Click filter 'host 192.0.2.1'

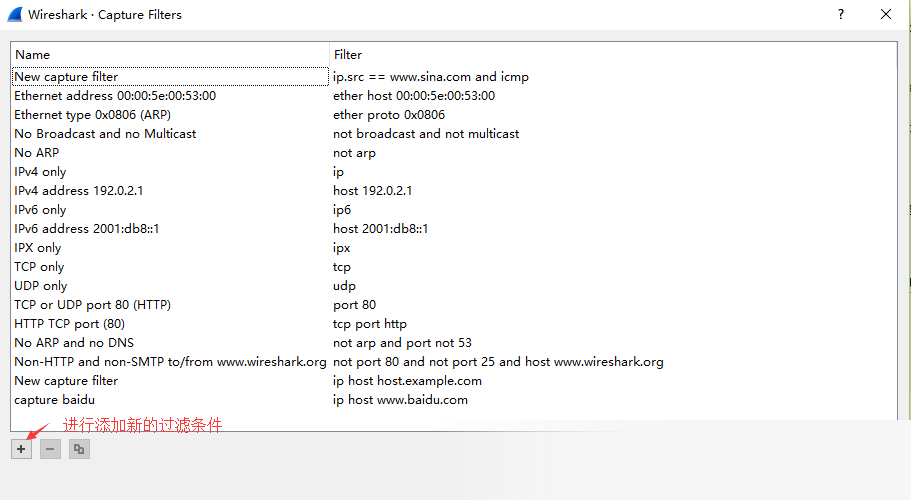click(372, 191)
